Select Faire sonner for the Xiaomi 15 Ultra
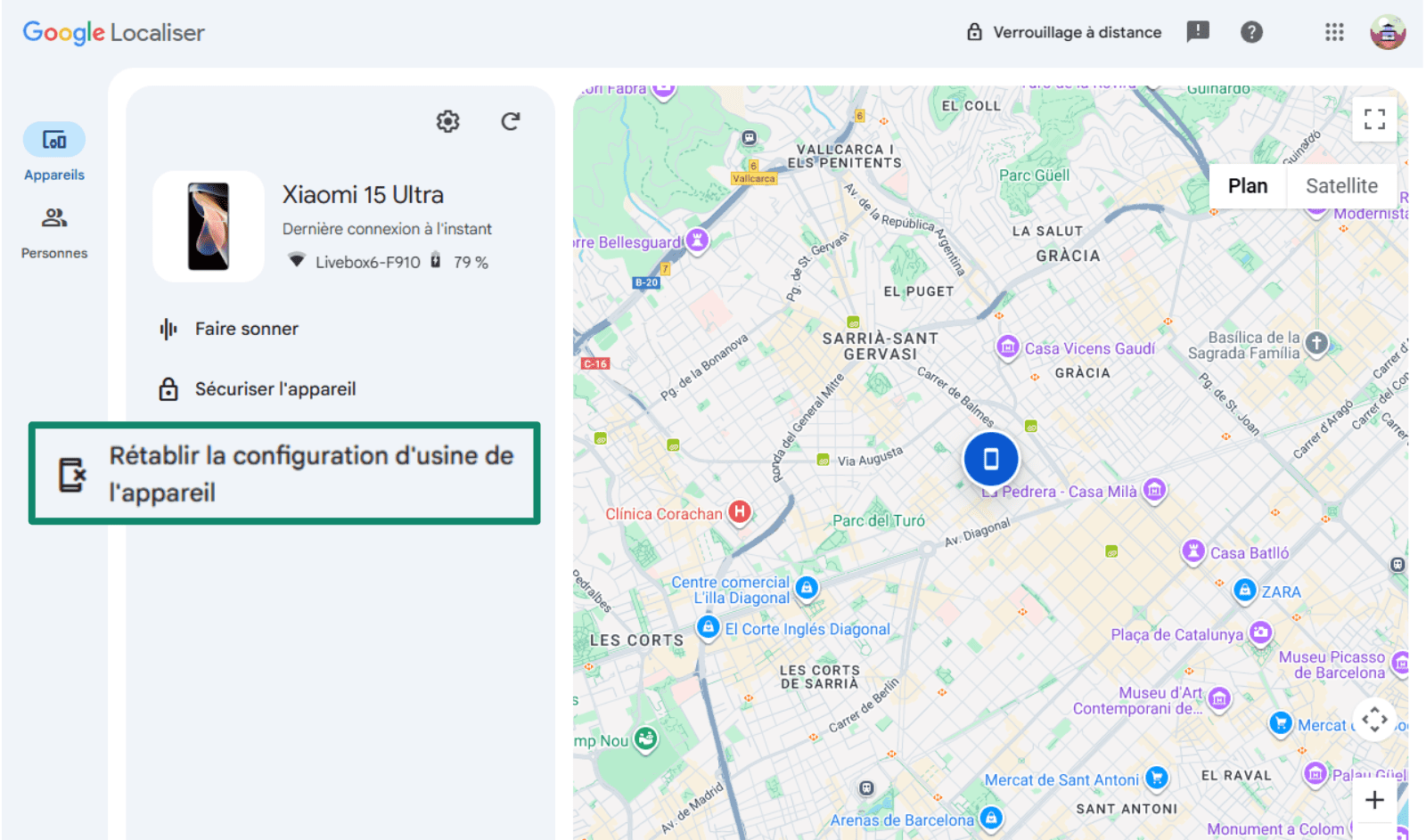1426x840 pixels. tap(247, 329)
